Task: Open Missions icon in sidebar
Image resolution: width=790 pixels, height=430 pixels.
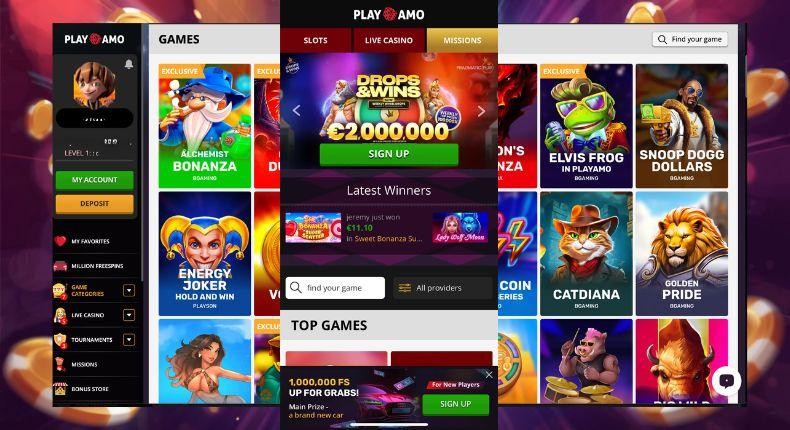Action: (x=60, y=364)
